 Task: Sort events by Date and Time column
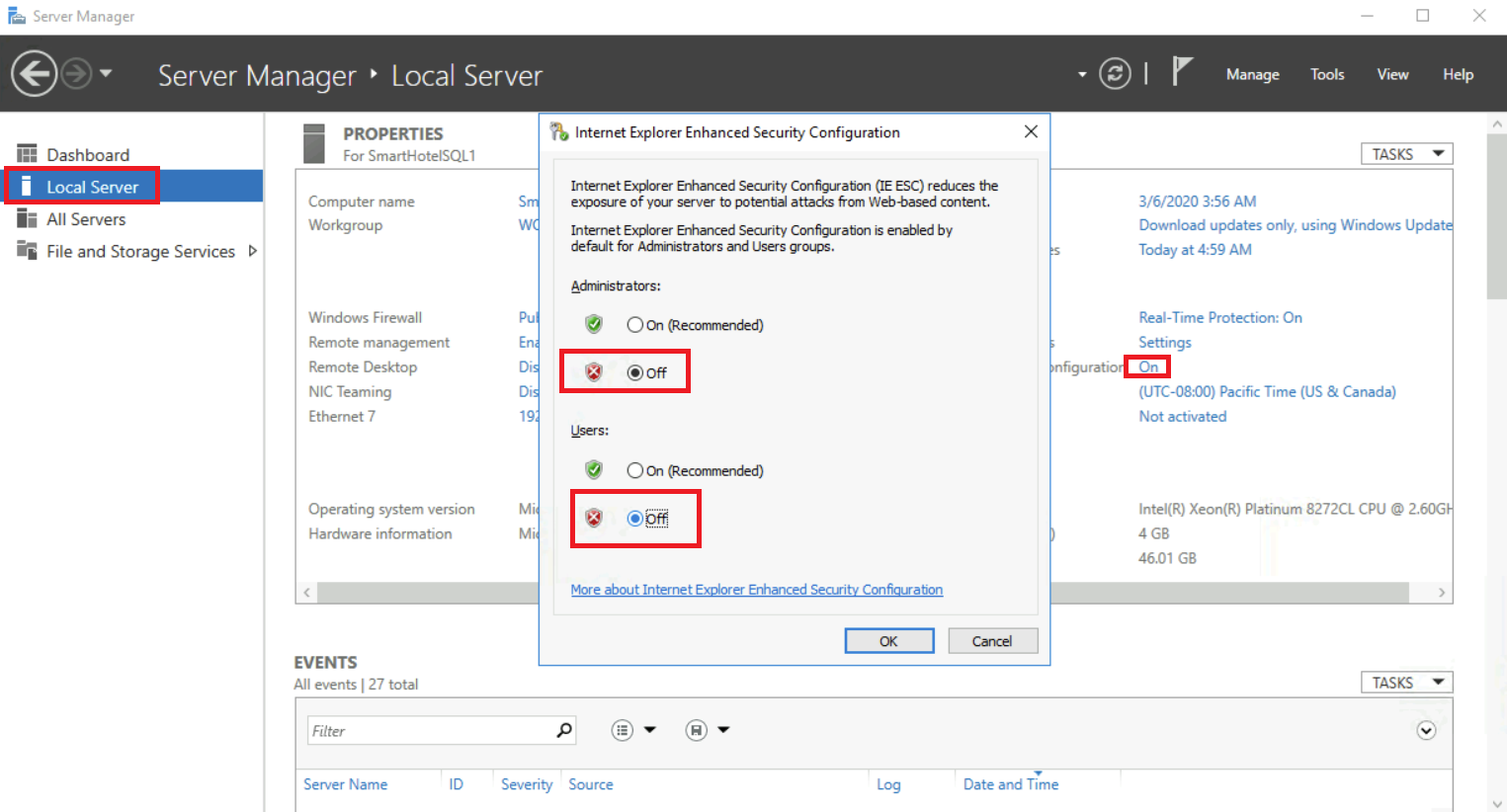[x=1011, y=784]
